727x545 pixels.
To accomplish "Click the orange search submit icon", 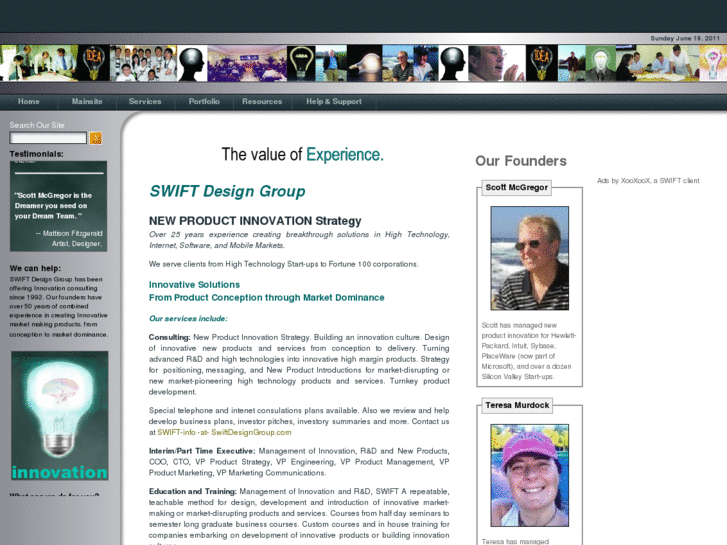I will (x=96, y=138).
